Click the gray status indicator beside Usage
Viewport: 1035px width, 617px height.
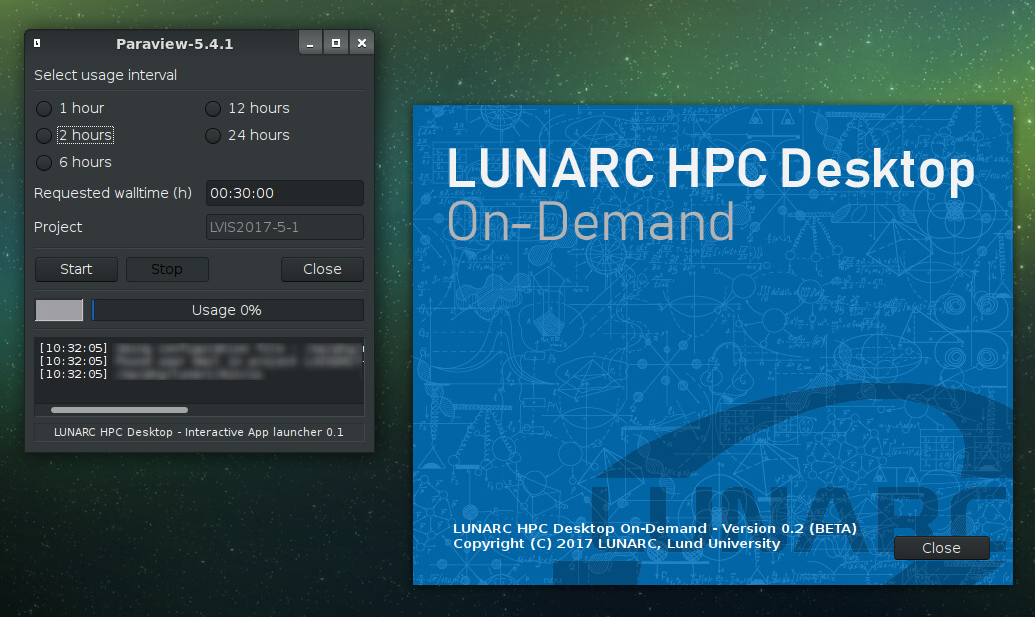pos(59,310)
